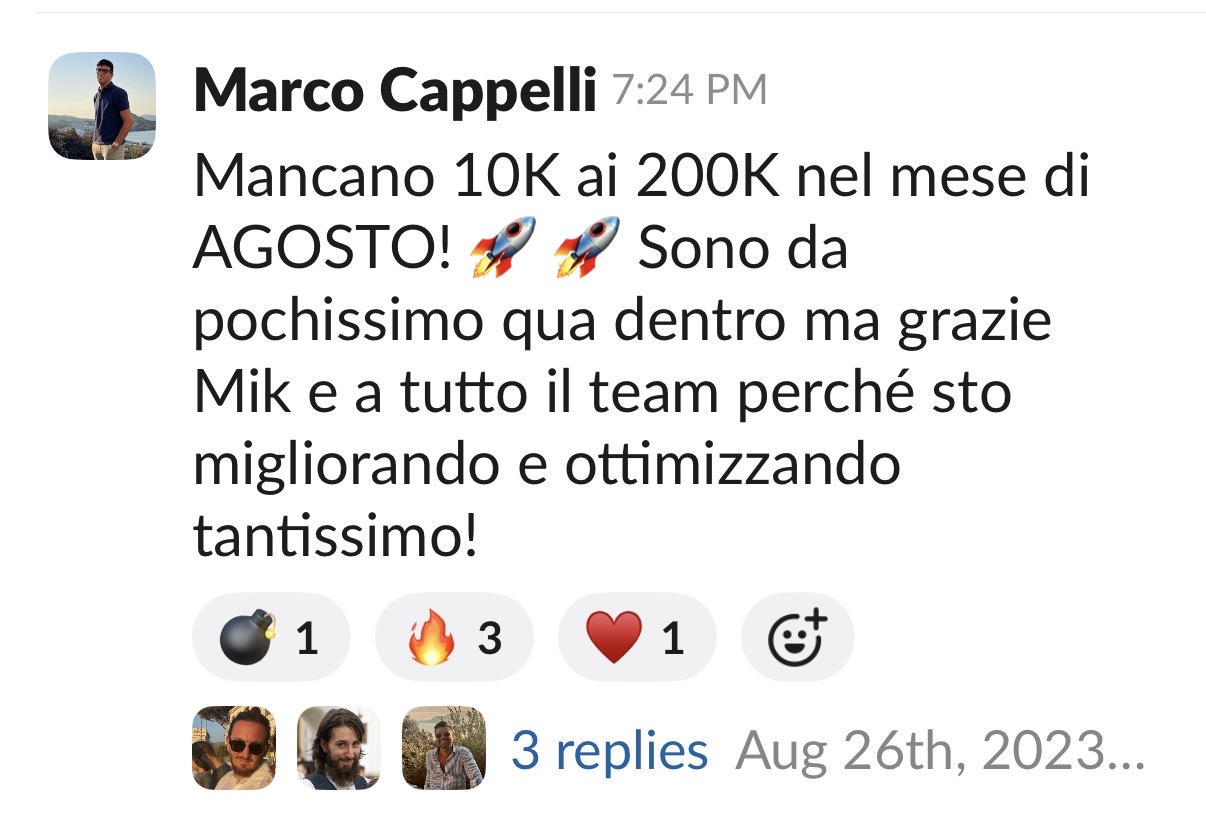Click the fire reaction count number 3
The height and width of the screenshot is (820, 1206).
(x=489, y=638)
